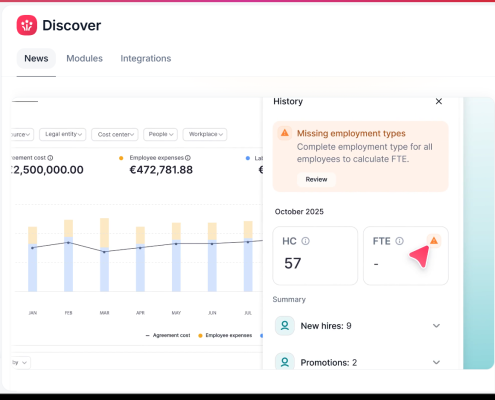The width and height of the screenshot is (495, 400).
Task: Click the JUL axis label
Action: pyautogui.click(x=248, y=313)
